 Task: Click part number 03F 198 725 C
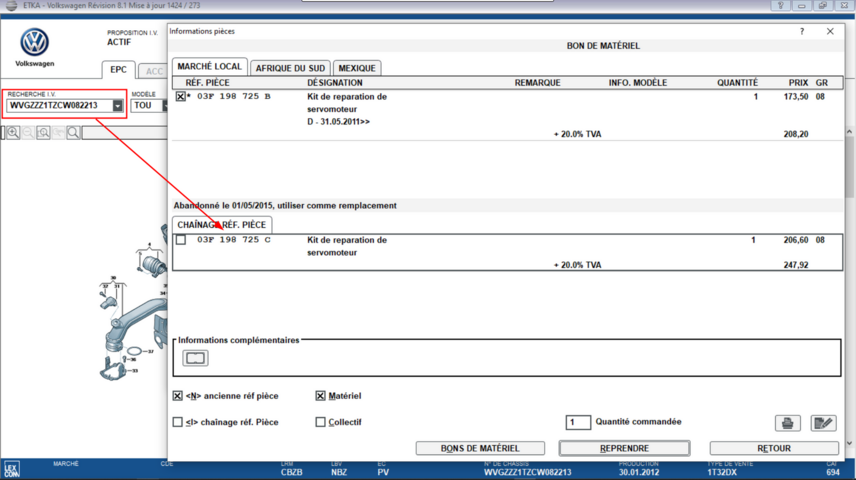(x=234, y=240)
